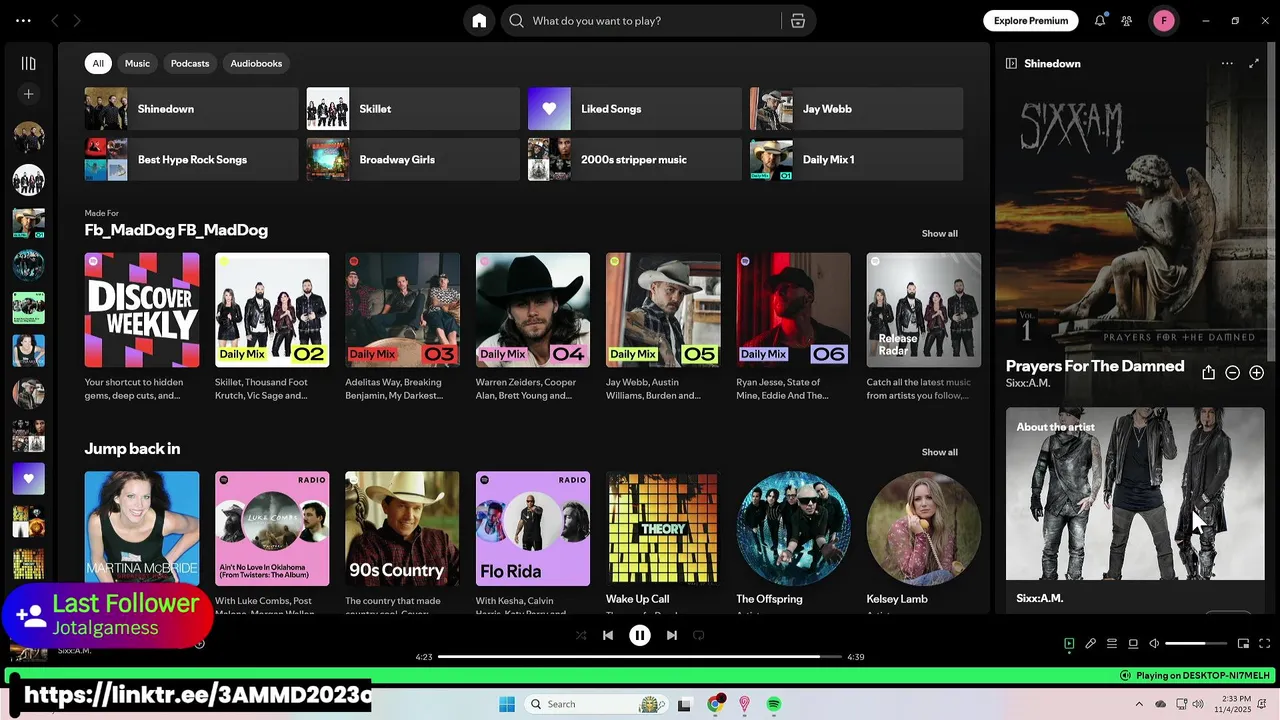Pause the current track
Image resolution: width=1280 pixels, height=720 pixels.
640,635
